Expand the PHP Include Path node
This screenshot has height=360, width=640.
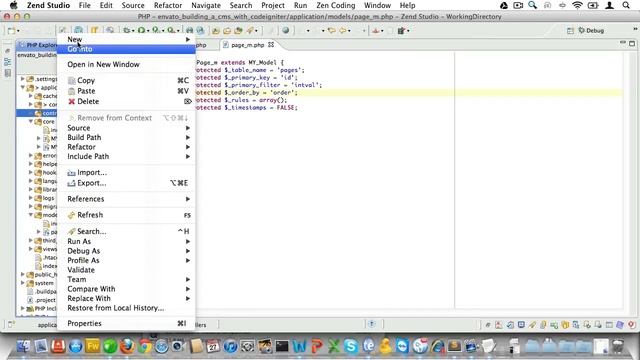pos(23,309)
